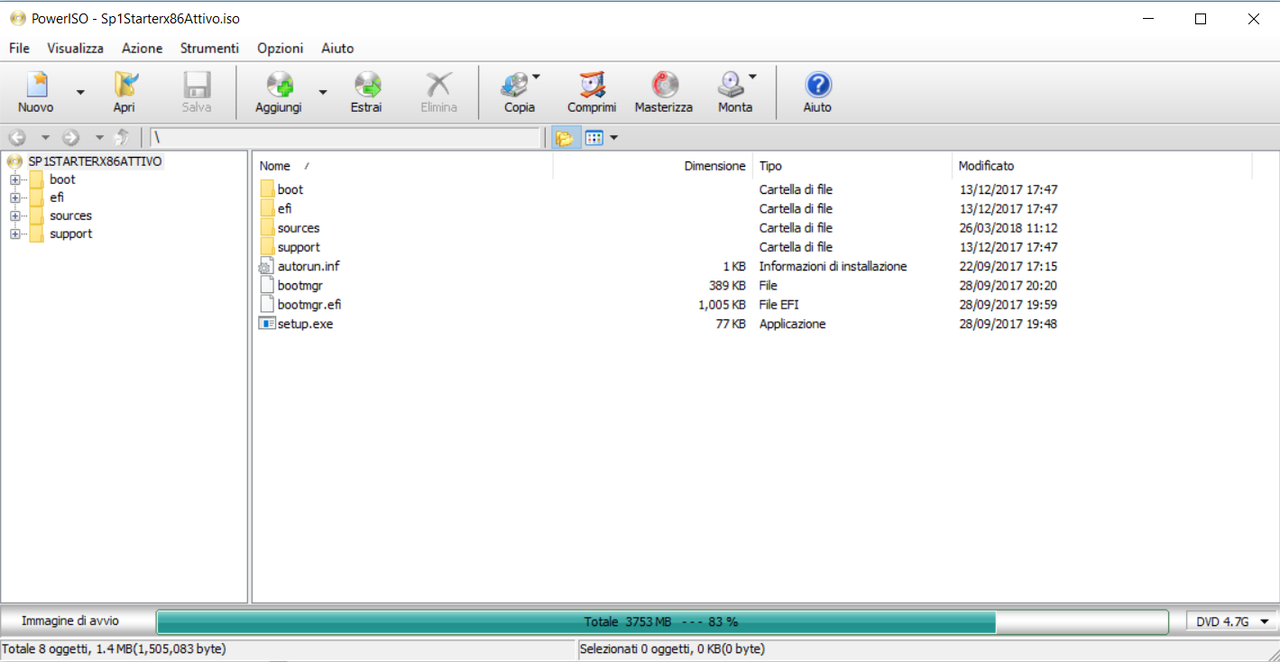
Task: Select the support folder icon in list
Action: [267, 247]
